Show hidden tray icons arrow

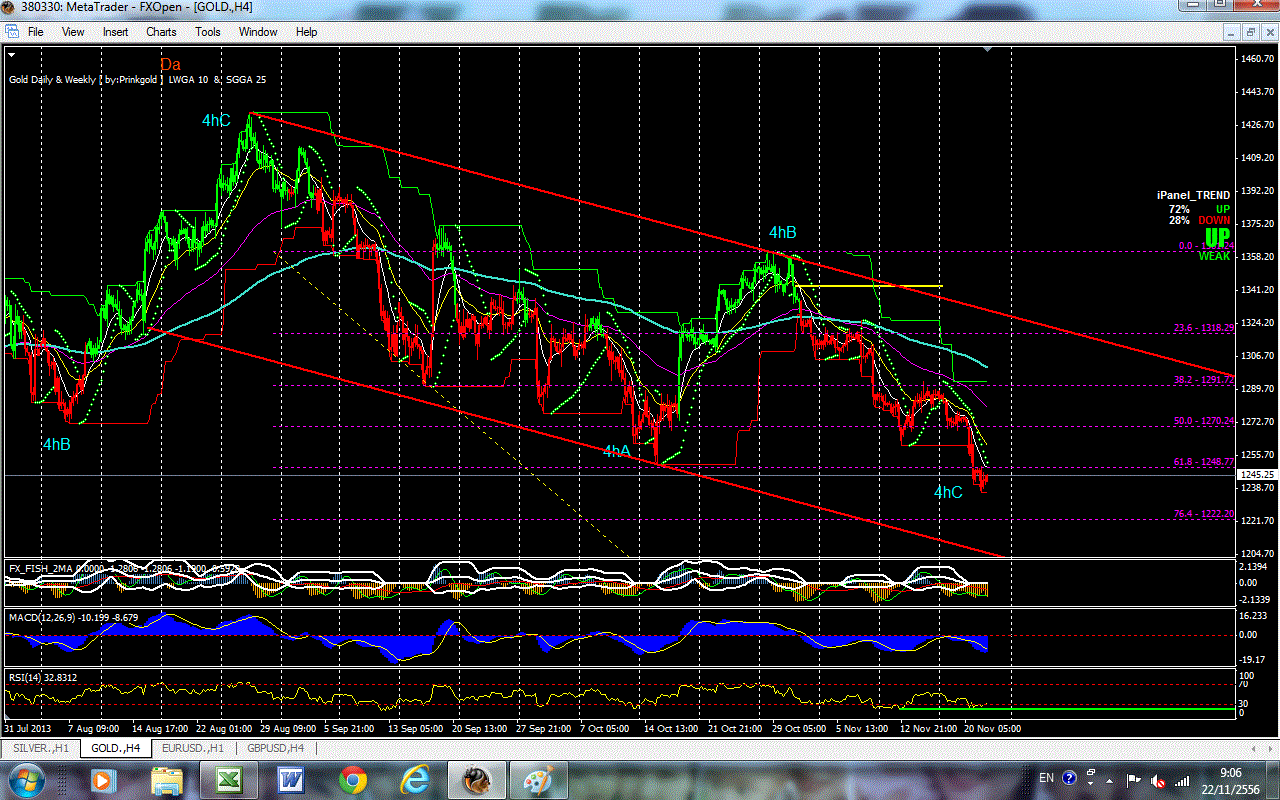(x=1111, y=779)
